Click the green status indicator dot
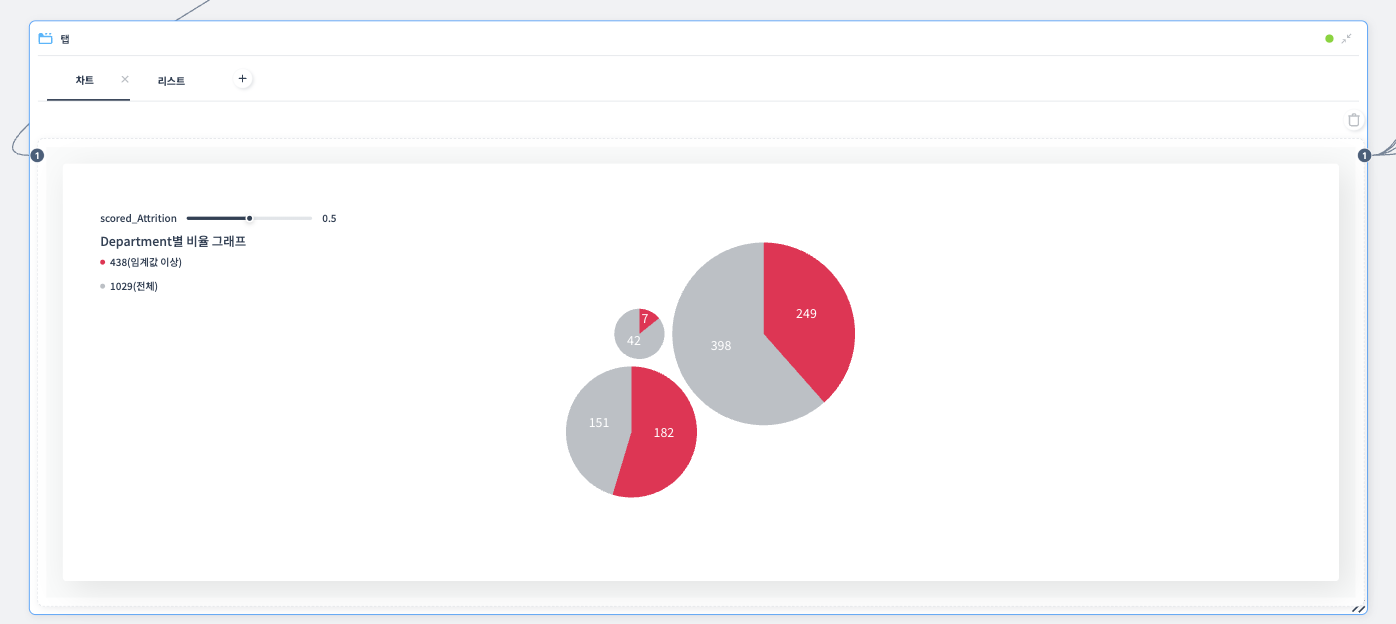 (1329, 39)
